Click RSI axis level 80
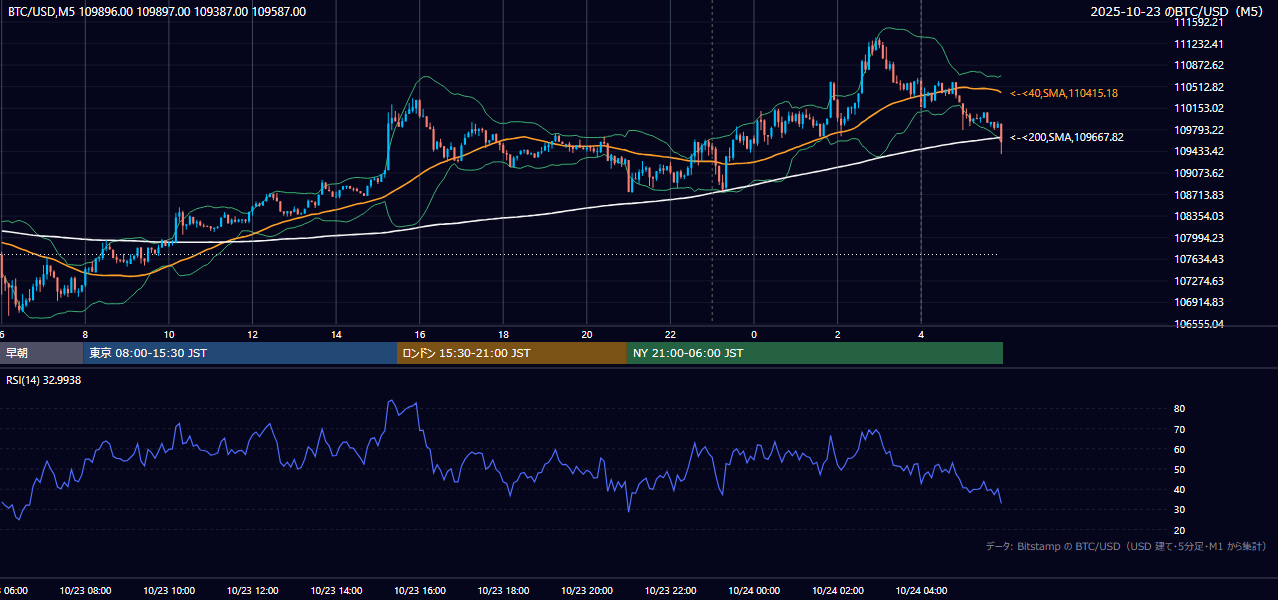The height and width of the screenshot is (600, 1278). click(1179, 409)
